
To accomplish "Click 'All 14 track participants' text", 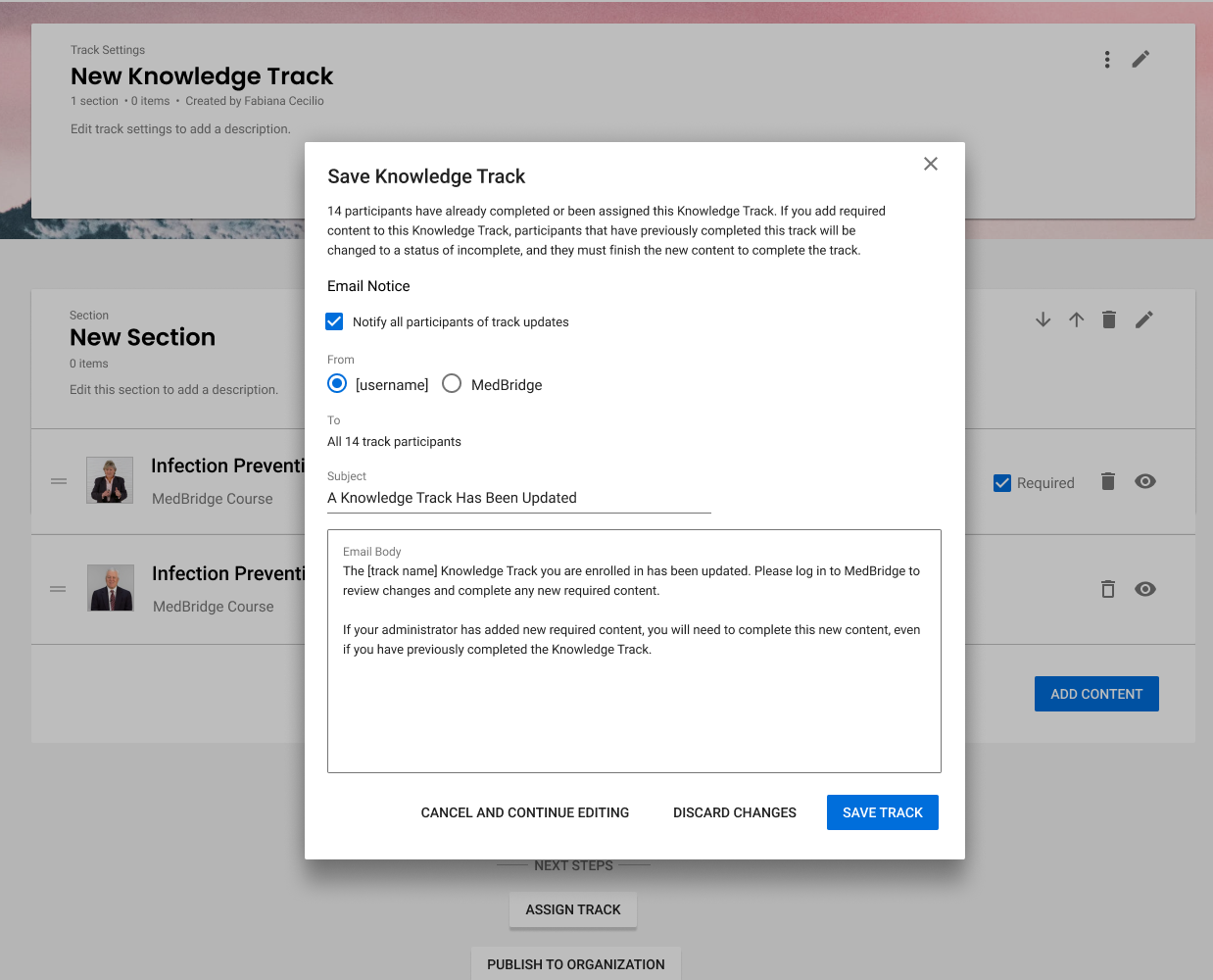I will click(394, 442).
